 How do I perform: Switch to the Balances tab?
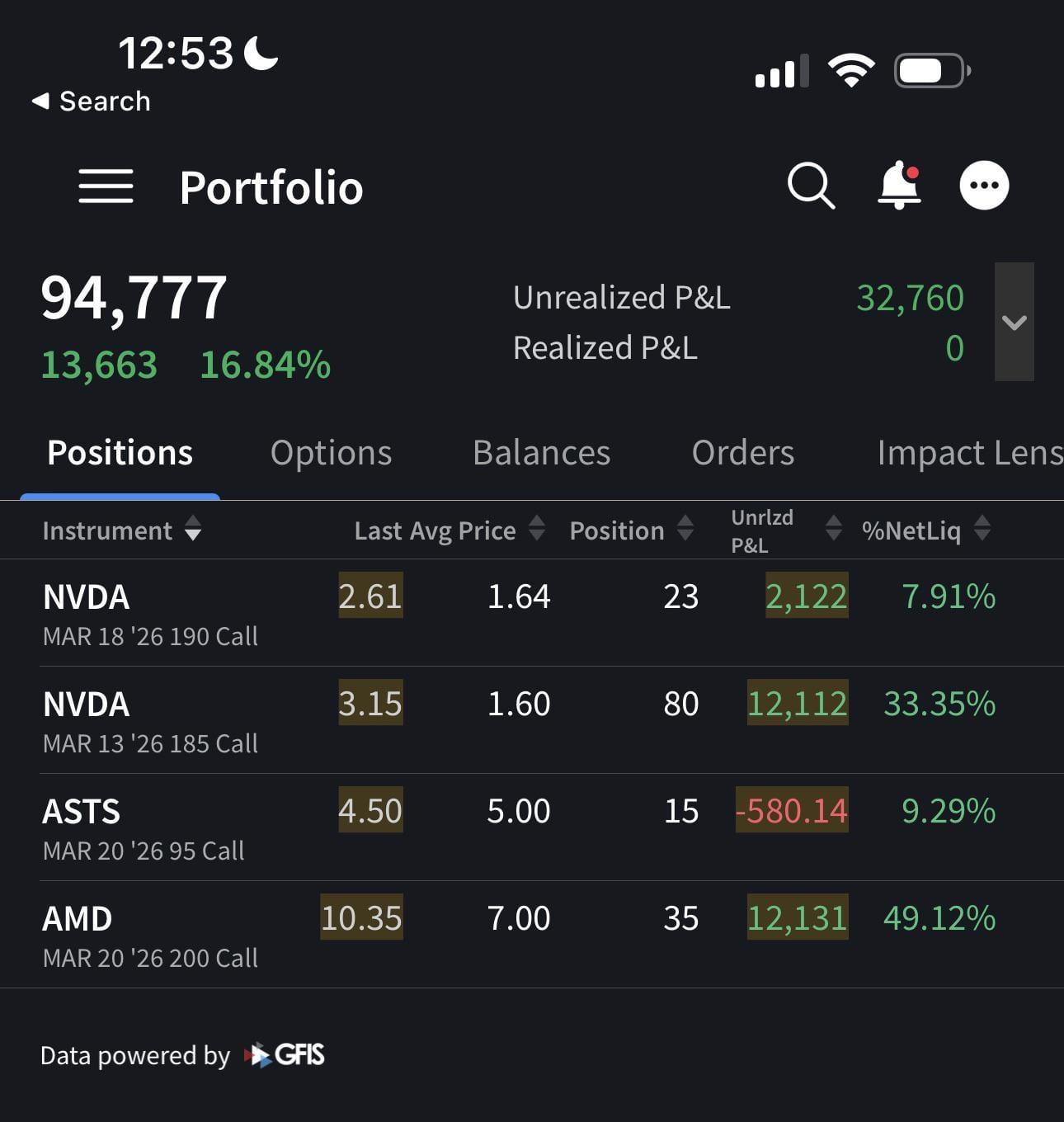pyautogui.click(x=541, y=453)
